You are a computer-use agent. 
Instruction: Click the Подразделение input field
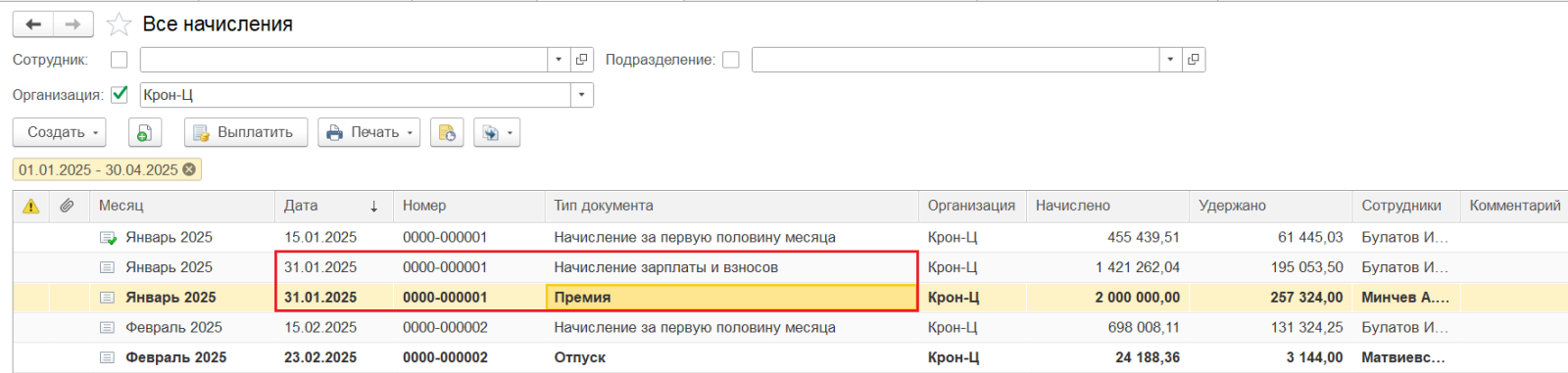pos(955,60)
